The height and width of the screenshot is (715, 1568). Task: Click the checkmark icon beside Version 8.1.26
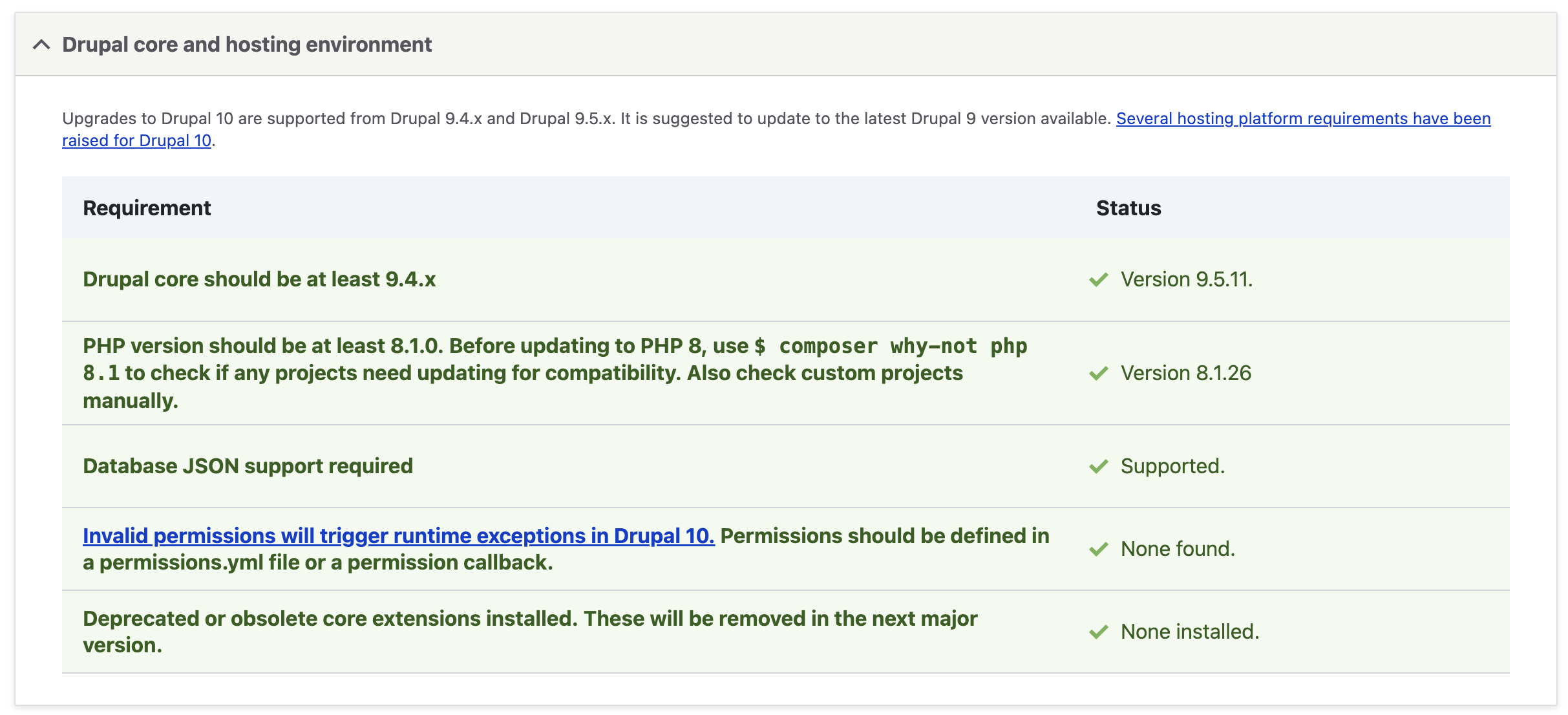coord(1099,374)
